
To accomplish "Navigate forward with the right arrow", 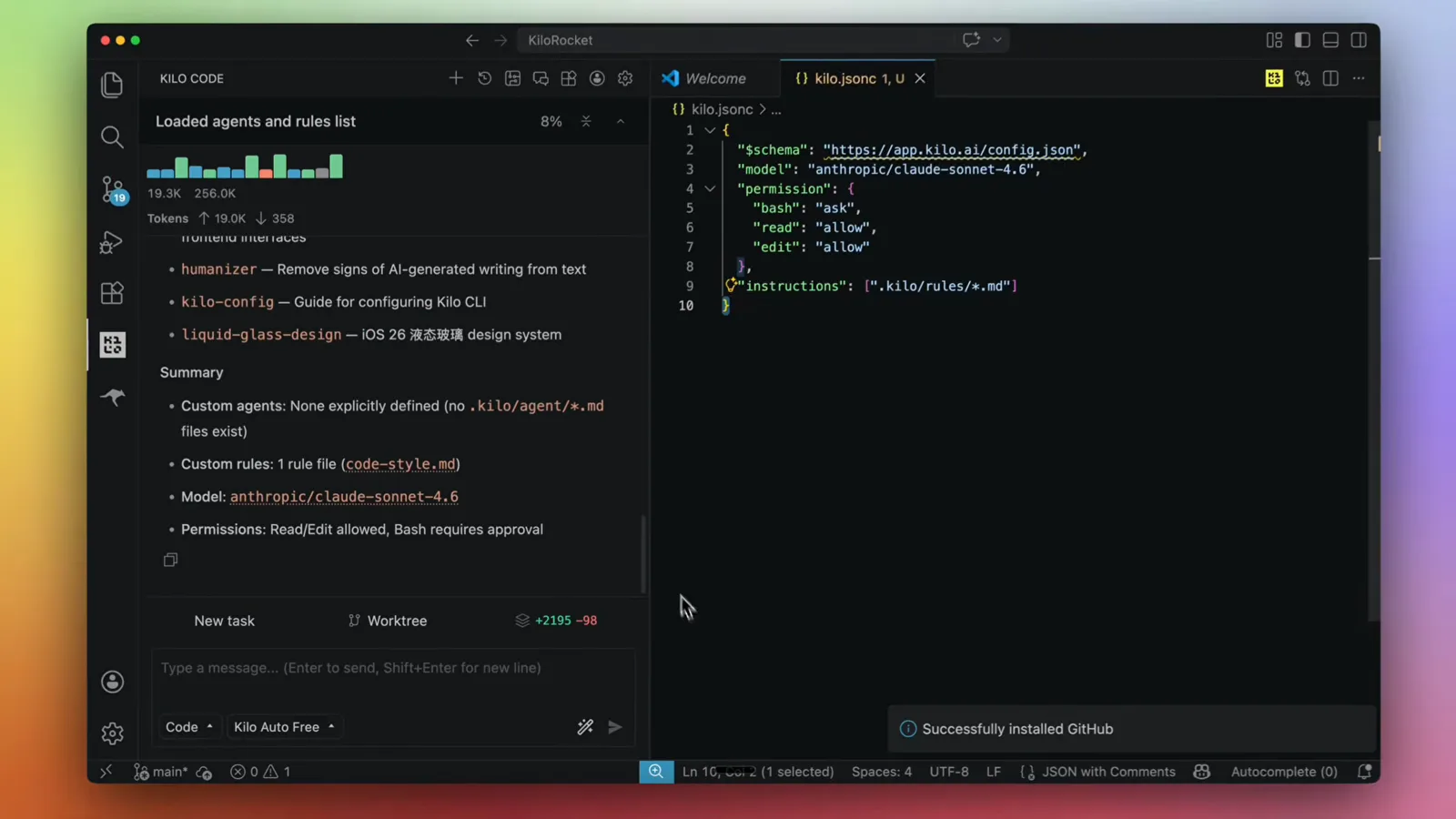I will 500,40.
